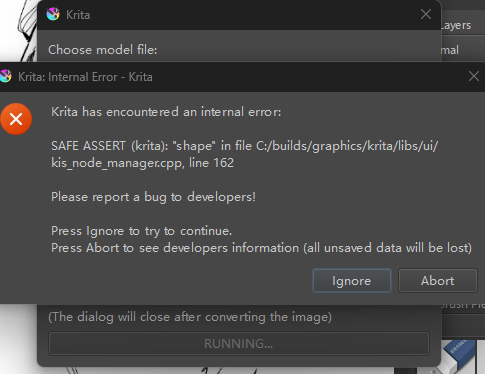Click the Krita model dialog title text
Viewport: 485px width, 374px height.
(78, 15)
